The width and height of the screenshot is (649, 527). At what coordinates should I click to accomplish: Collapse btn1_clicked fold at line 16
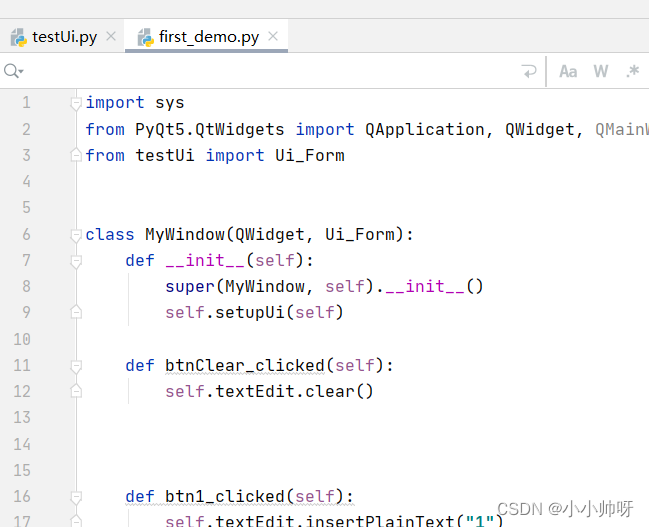(76, 497)
